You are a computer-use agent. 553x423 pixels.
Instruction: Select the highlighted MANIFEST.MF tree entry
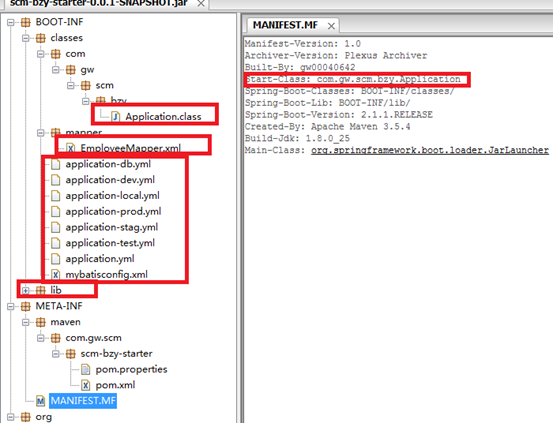coord(83,401)
